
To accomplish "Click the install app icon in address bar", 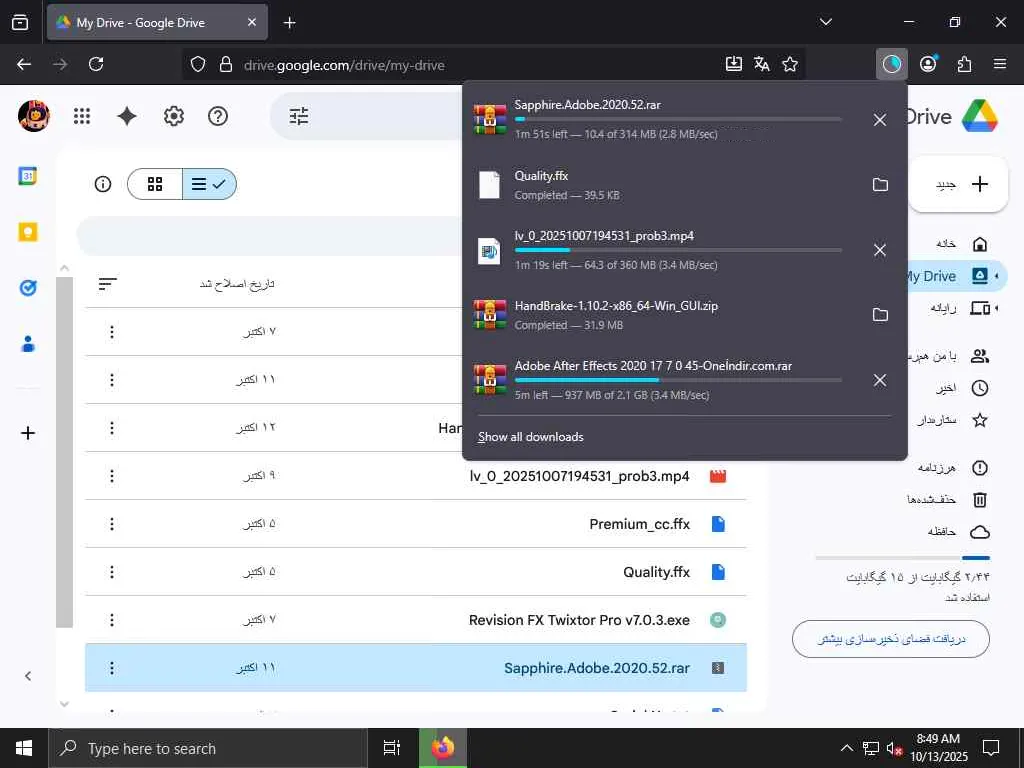I will click(x=733, y=64).
